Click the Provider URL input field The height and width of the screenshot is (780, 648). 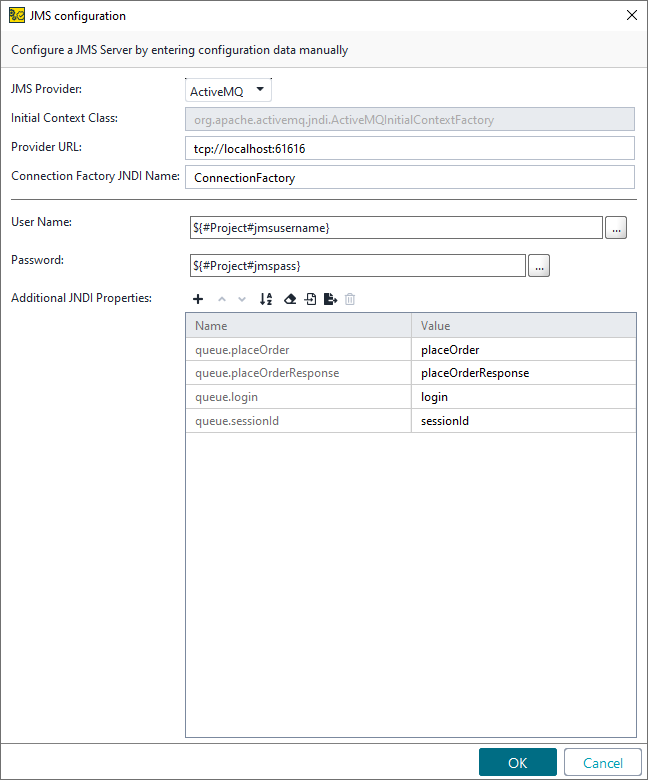click(410, 148)
